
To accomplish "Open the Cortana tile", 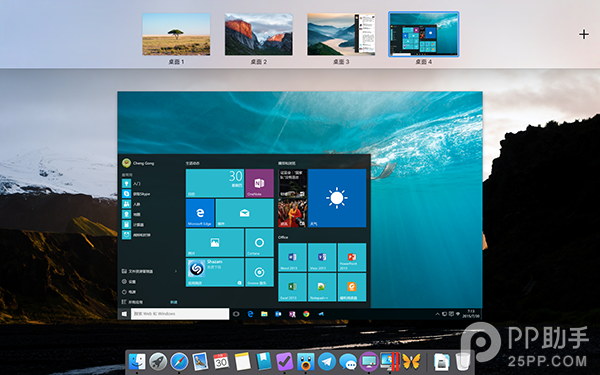I will (259, 243).
